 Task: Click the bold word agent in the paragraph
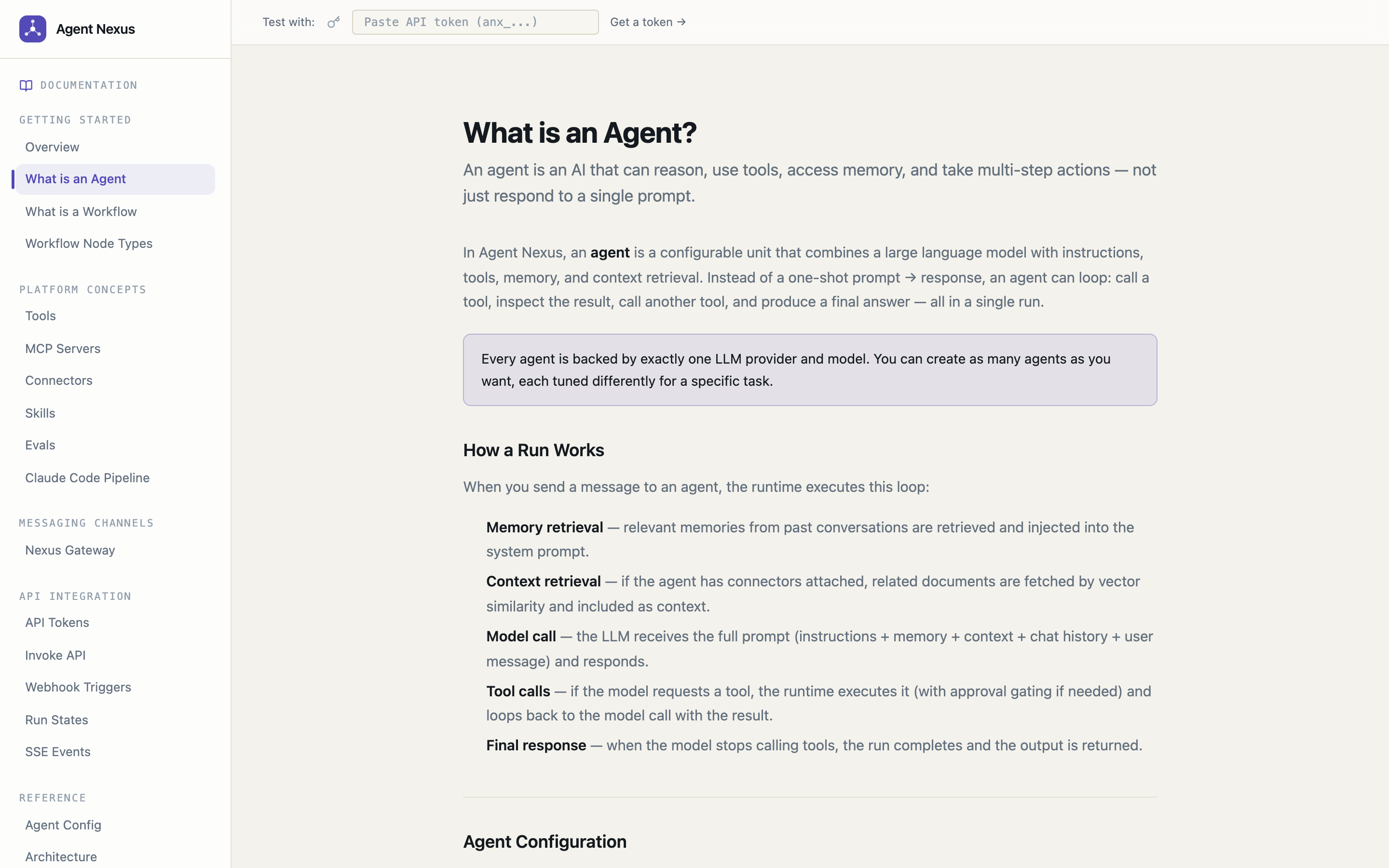[610, 253]
